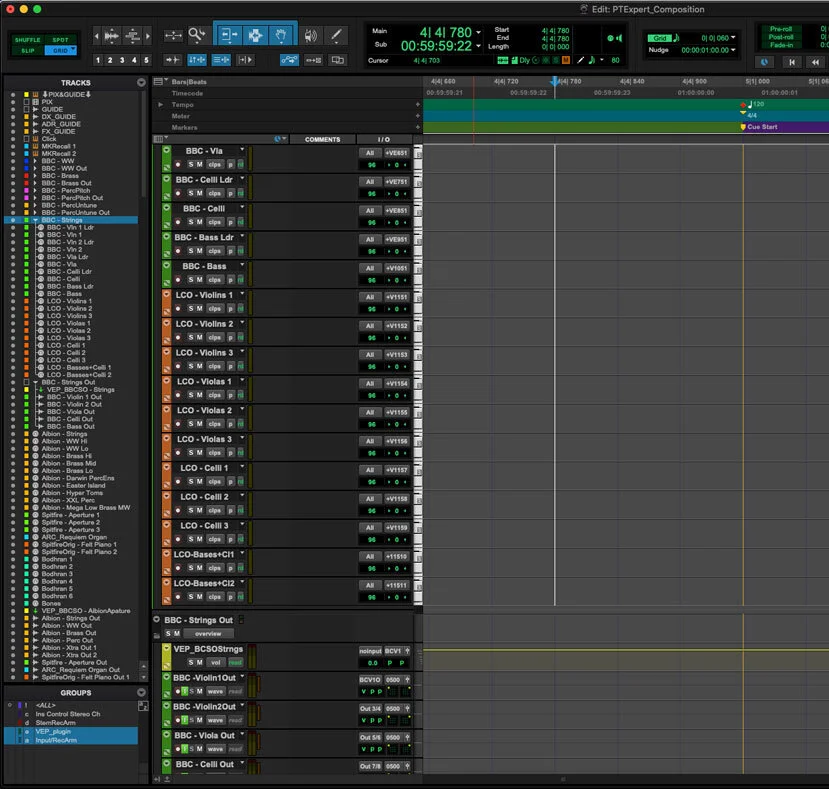Expand the Tempo ruler lane
Image resolution: width=829 pixels, height=789 pixels.
[160, 104]
